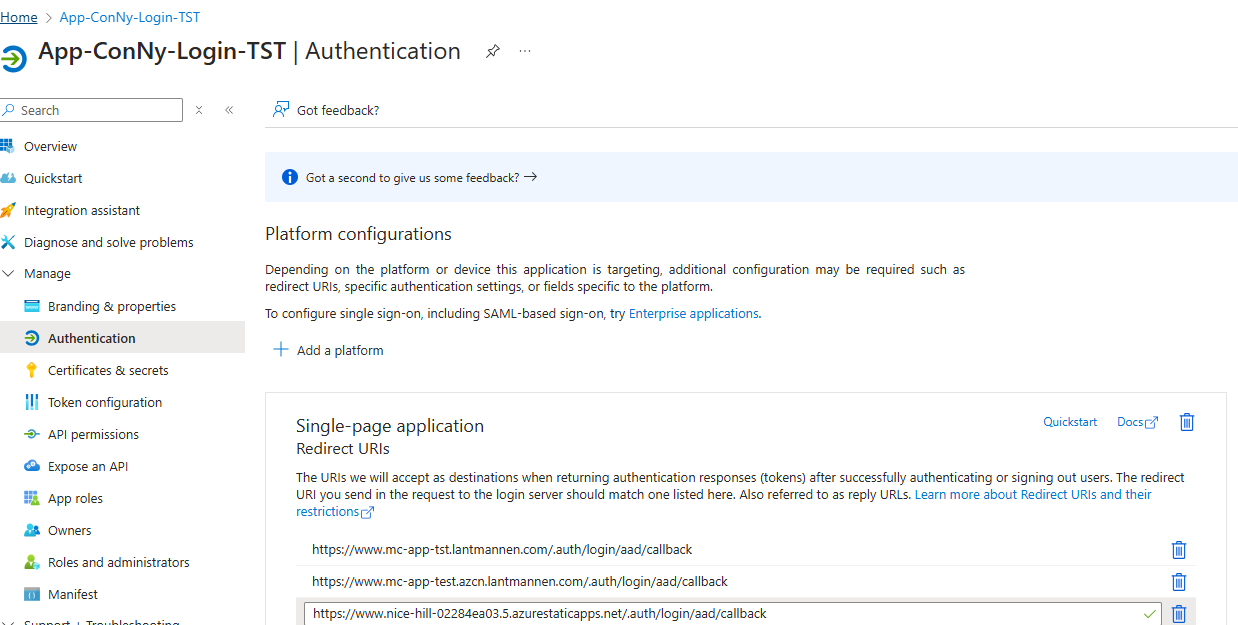Open the Docs external link
Image resolution: width=1238 pixels, height=625 pixels.
tap(1137, 422)
